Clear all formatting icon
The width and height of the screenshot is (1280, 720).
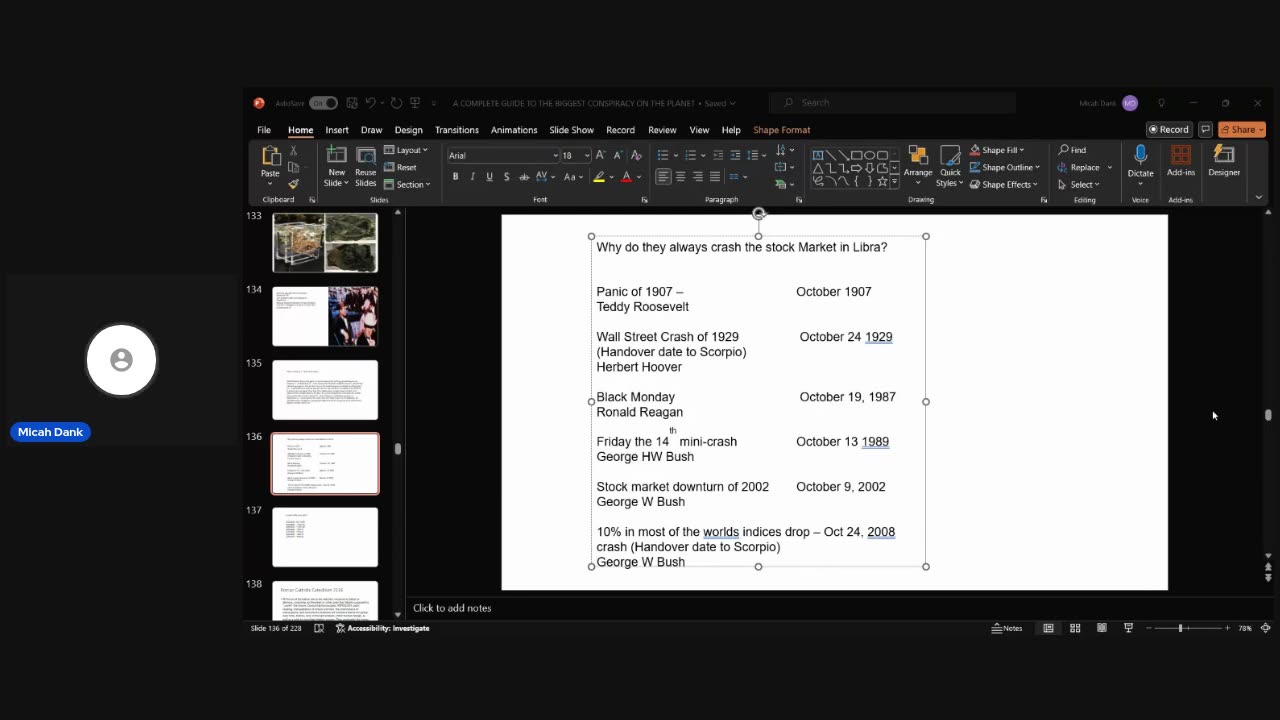[x=635, y=155]
